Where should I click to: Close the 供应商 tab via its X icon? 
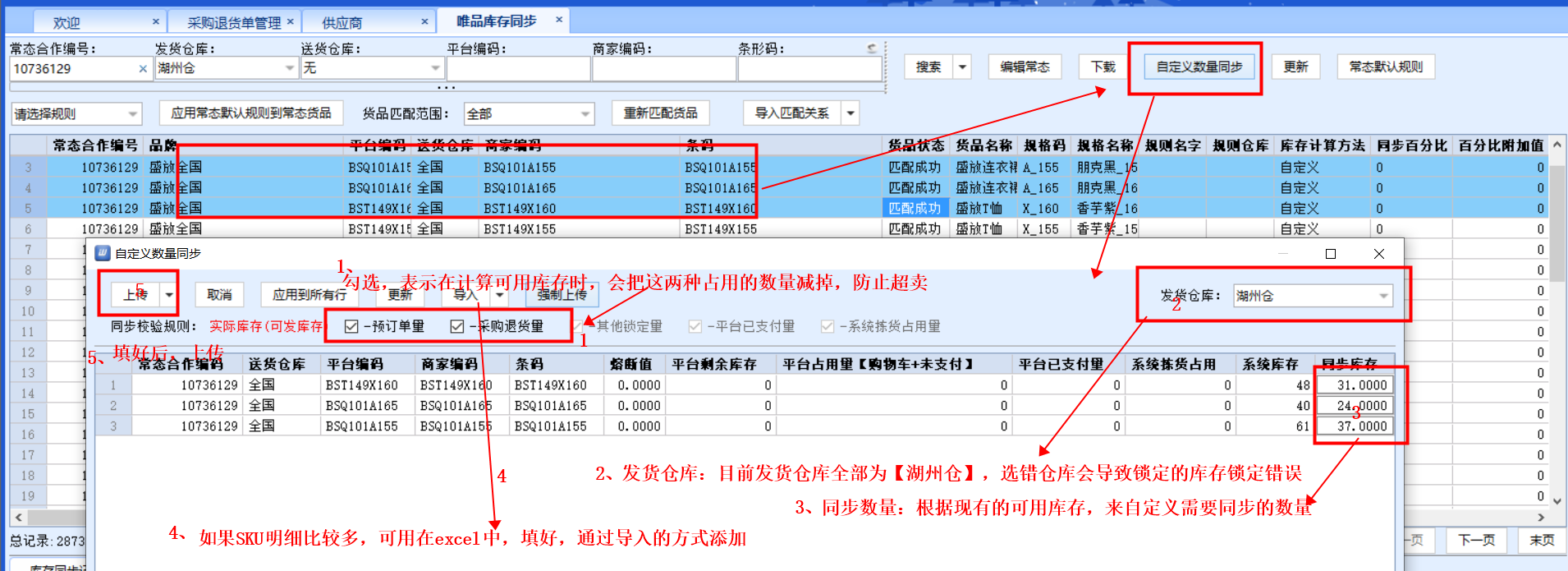(424, 21)
